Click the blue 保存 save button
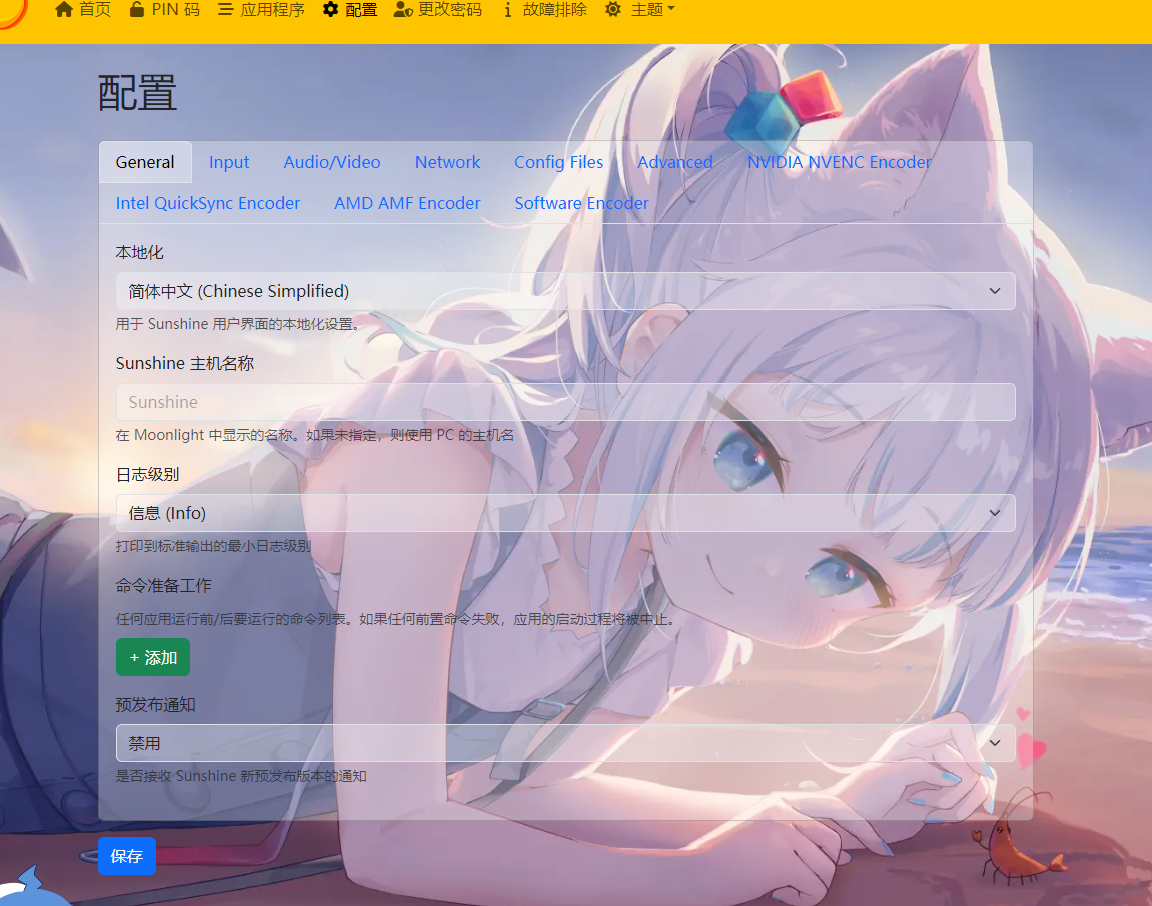 click(x=126, y=856)
